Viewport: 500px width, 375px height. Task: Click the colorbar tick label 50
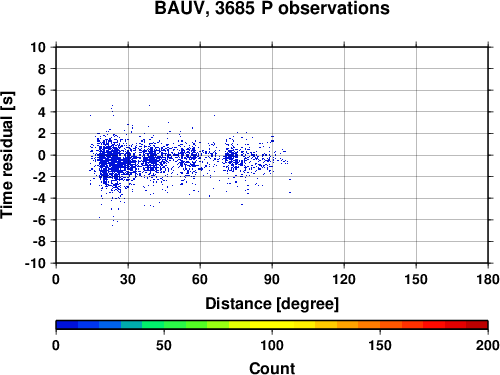tap(164, 345)
